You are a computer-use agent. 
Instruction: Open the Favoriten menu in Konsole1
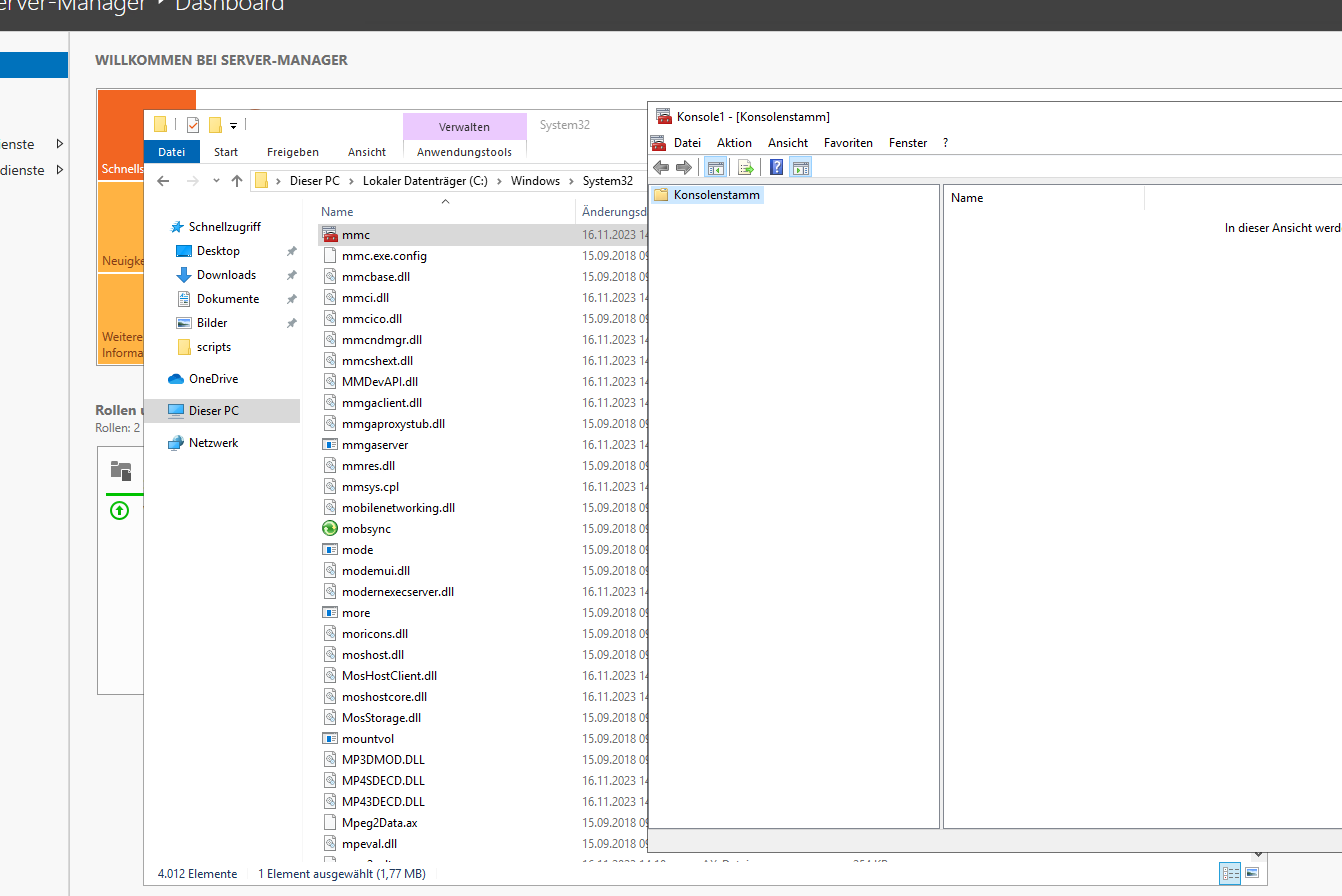848,143
